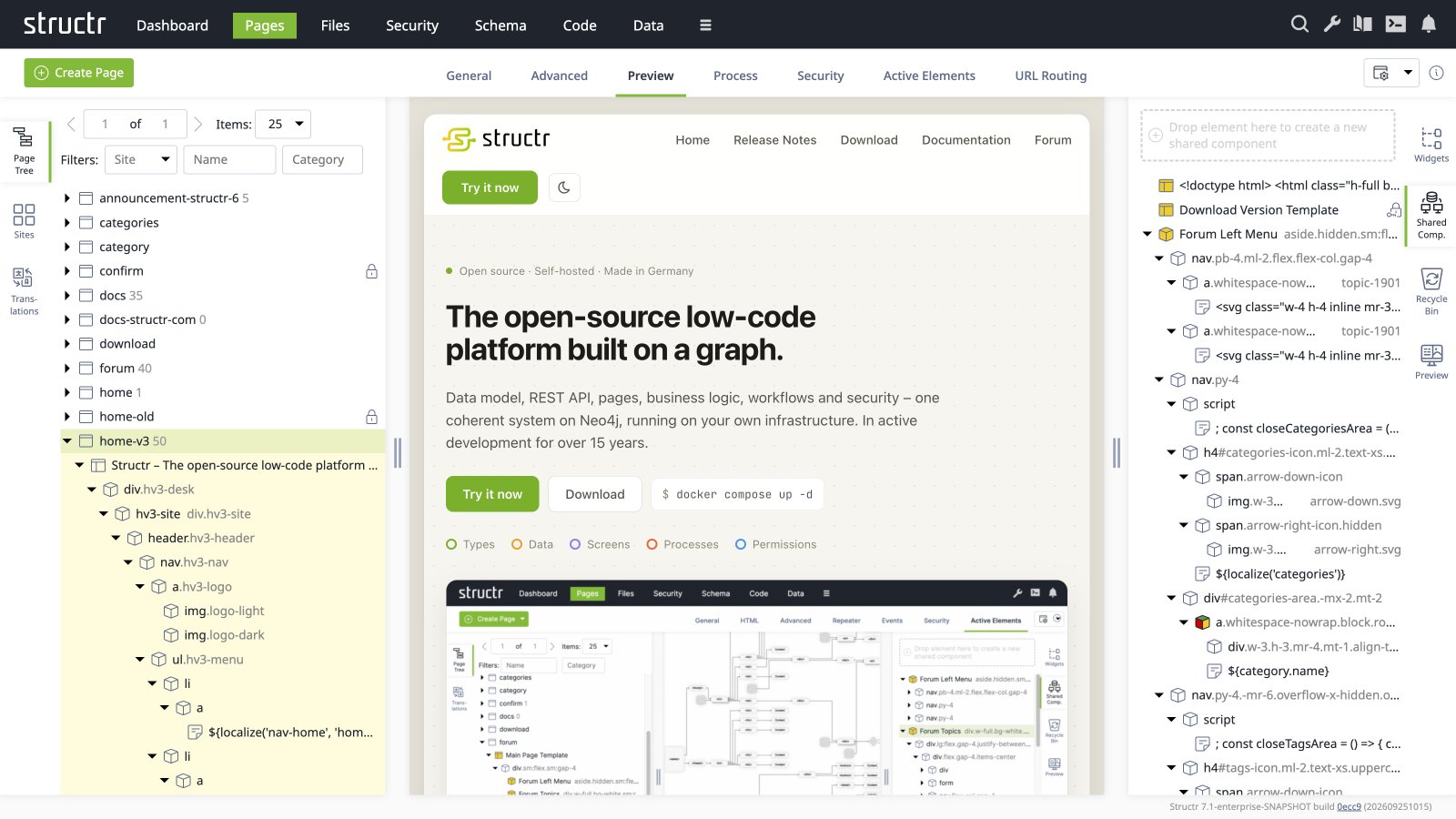Click the build 0ecc9 link
This screenshot has height=819, width=1456.
[x=1349, y=807]
